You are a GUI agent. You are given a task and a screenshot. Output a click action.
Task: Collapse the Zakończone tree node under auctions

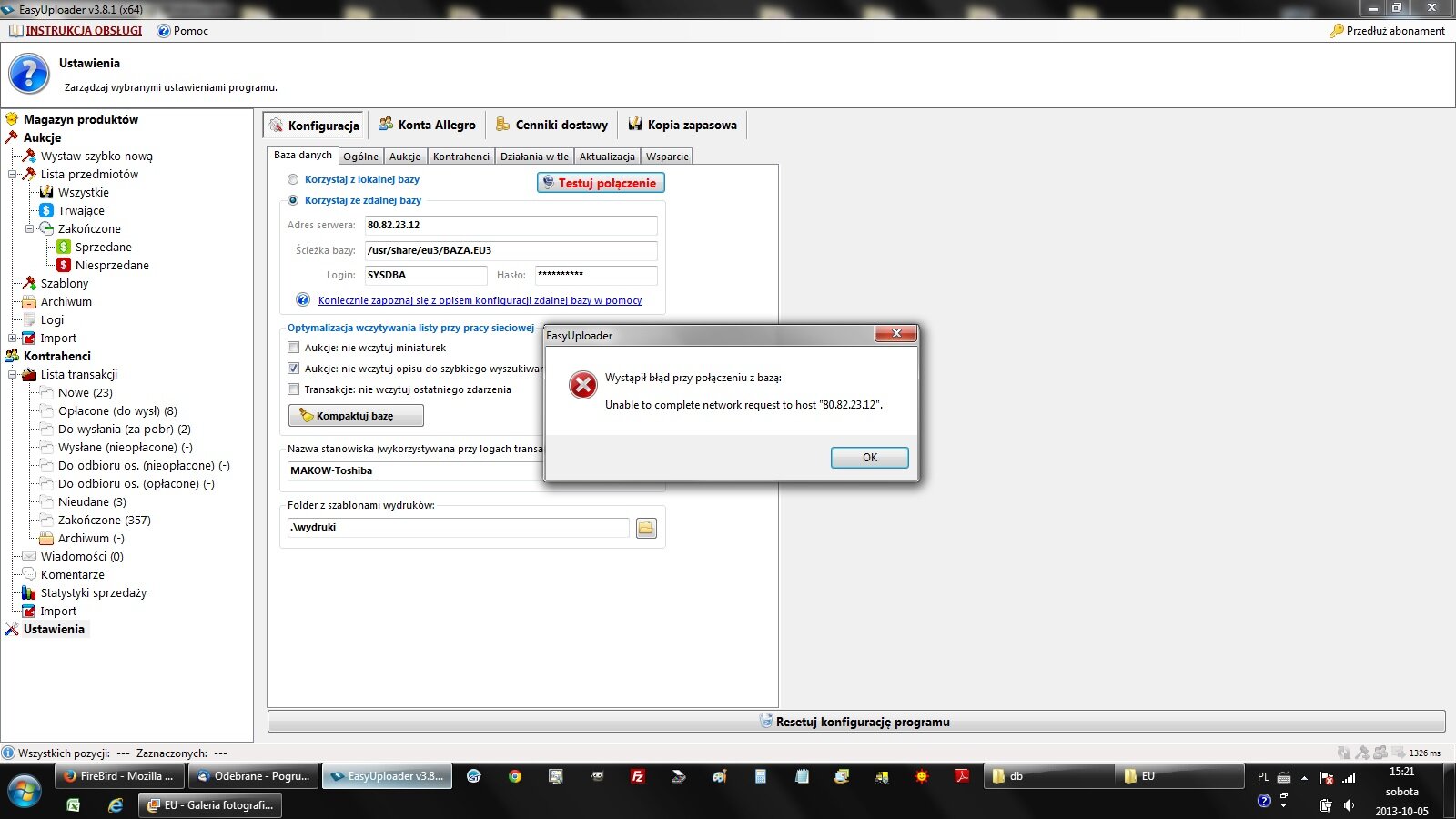click(30, 228)
